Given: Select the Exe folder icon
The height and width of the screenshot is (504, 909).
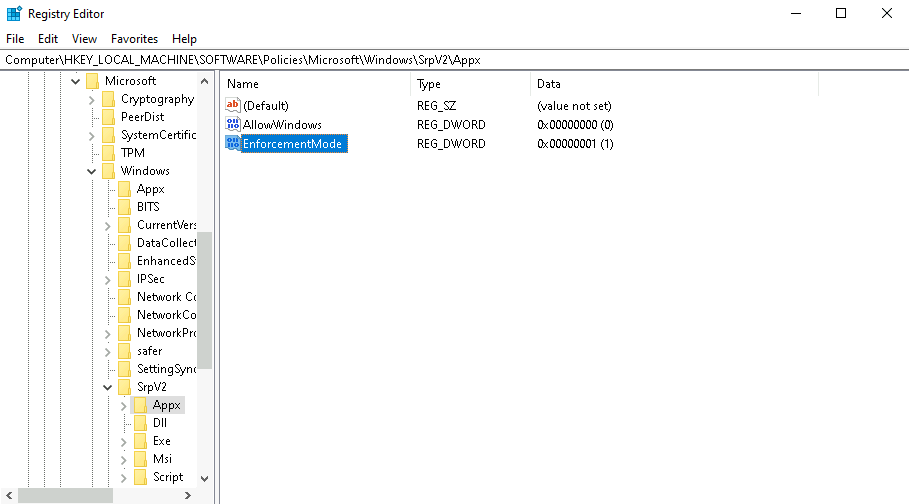Looking at the screenshot, I should [x=140, y=441].
